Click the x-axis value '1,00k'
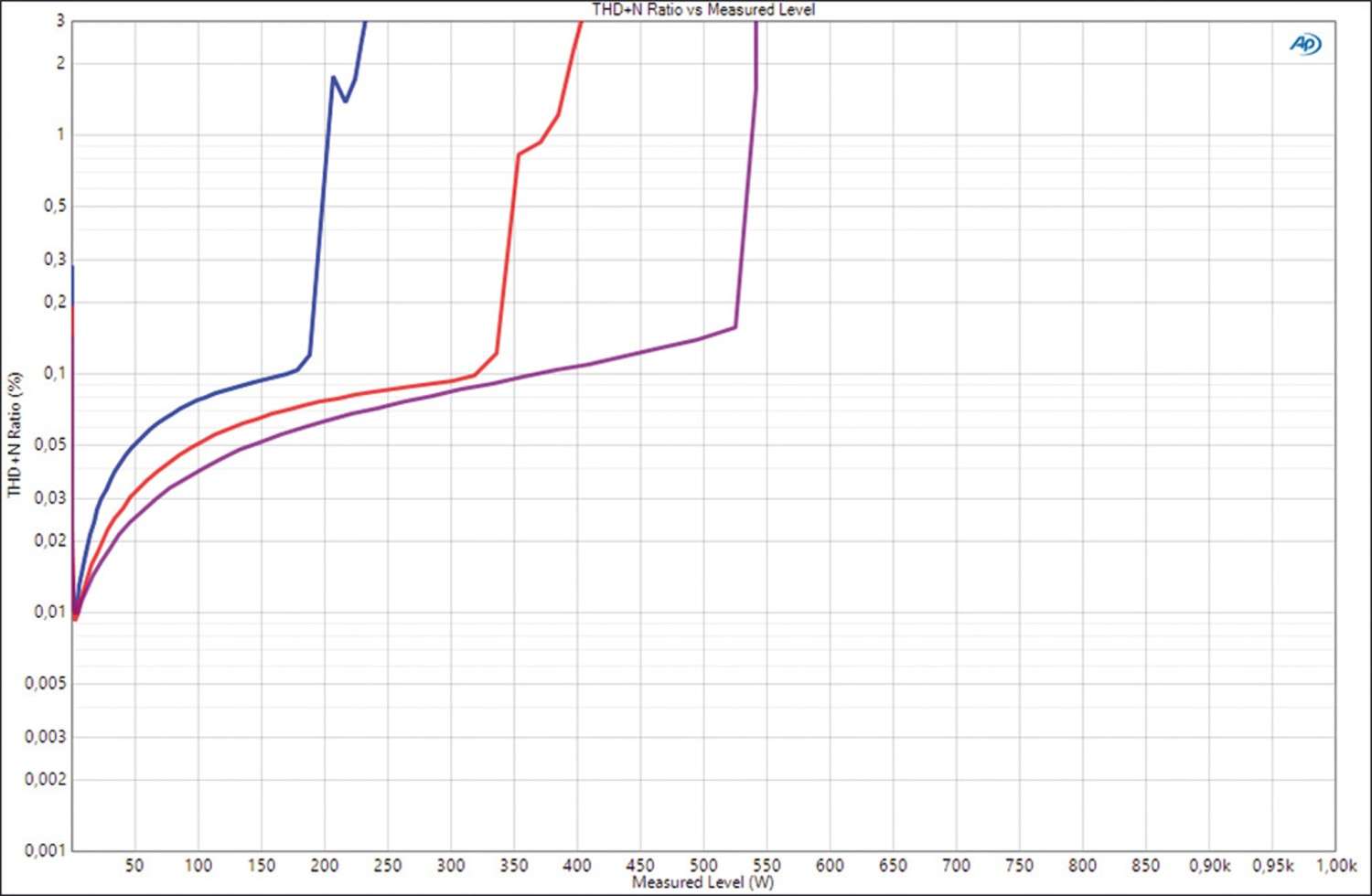The image size is (1372, 896). click(x=1335, y=865)
